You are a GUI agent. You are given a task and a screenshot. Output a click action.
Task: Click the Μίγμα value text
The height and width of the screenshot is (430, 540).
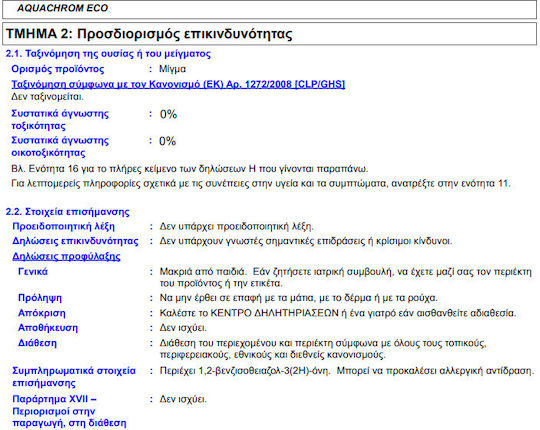point(172,69)
